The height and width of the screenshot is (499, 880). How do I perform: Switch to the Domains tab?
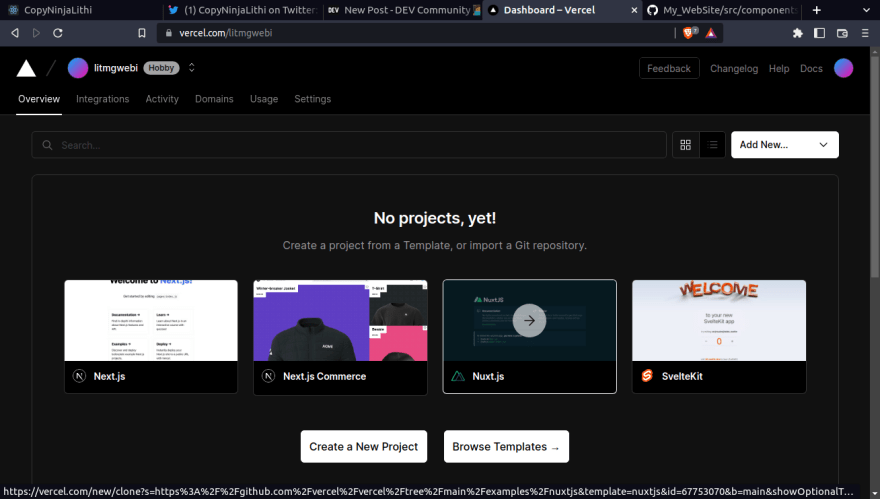pos(214,99)
